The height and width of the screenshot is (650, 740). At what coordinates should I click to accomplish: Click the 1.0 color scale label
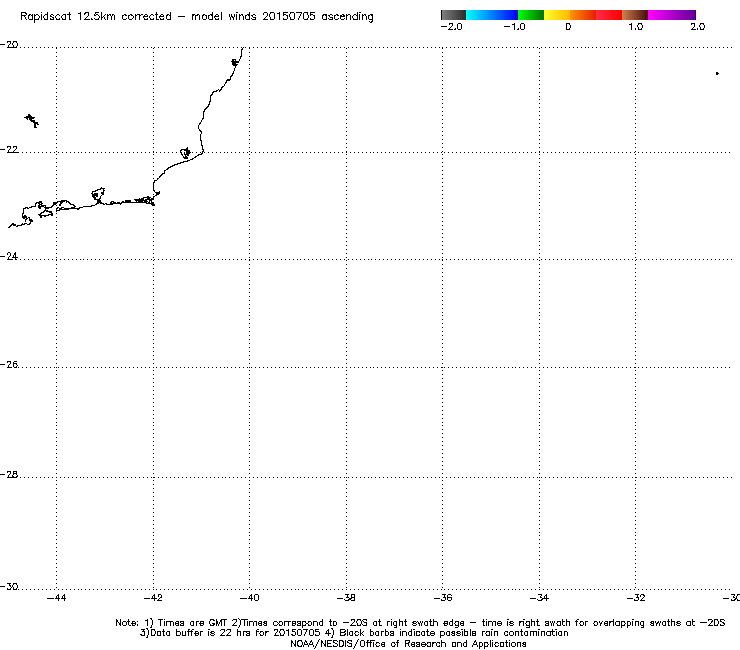pos(636,27)
